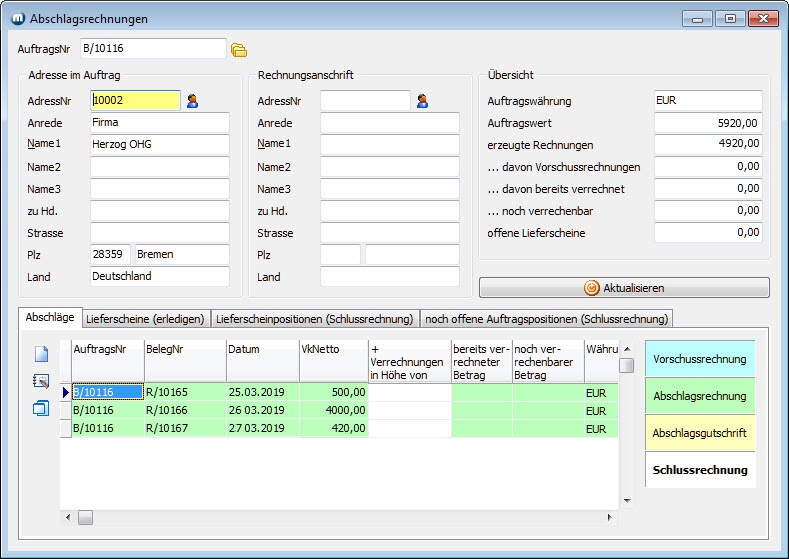Click the person icon next to AdressNr 10002

point(193,100)
